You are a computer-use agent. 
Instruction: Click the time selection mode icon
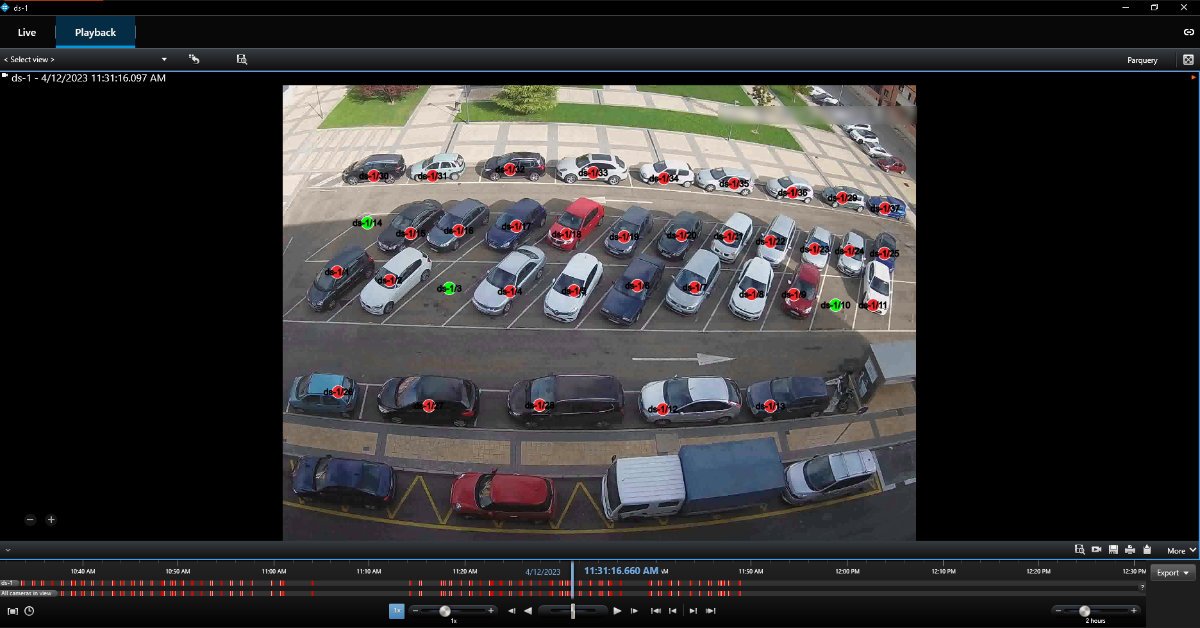click(13, 611)
